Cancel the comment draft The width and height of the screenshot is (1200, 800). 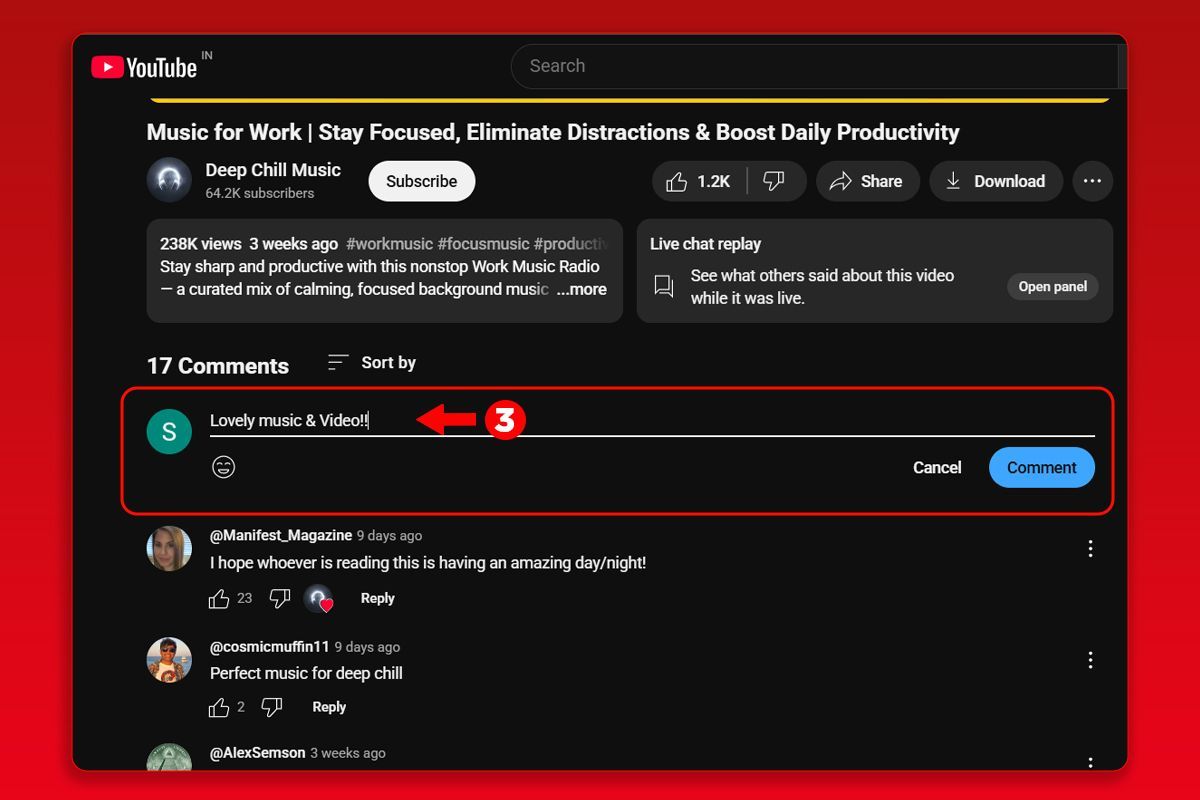pos(937,467)
